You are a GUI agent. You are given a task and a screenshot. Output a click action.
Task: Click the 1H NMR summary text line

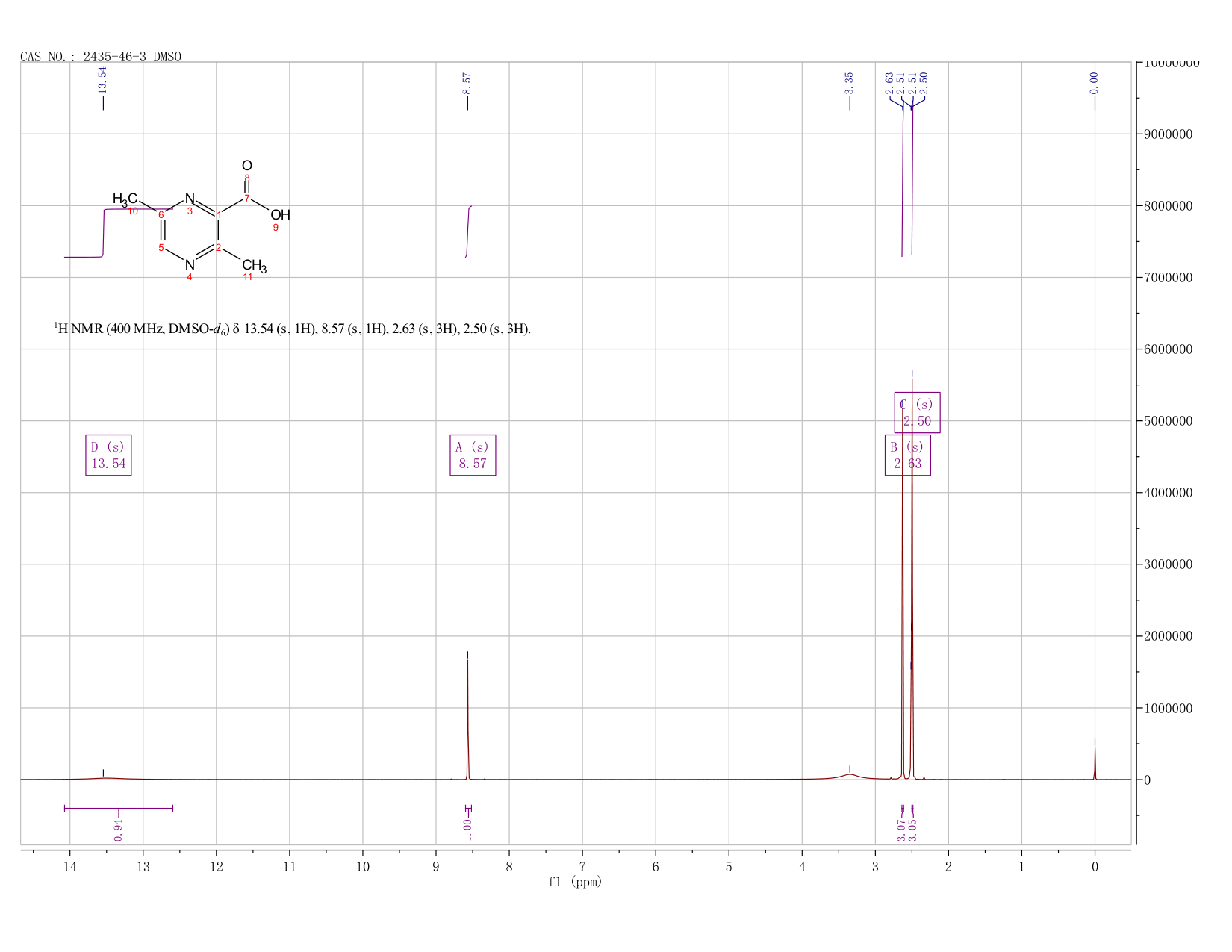click(x=292, y=329)
